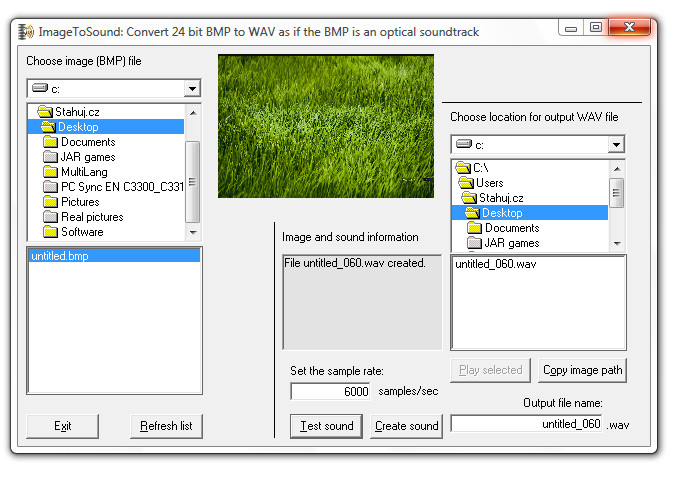Screen dimensions: 674x479
Task: Click the Users folder icon in output list
Action: [x=466, y=183]
